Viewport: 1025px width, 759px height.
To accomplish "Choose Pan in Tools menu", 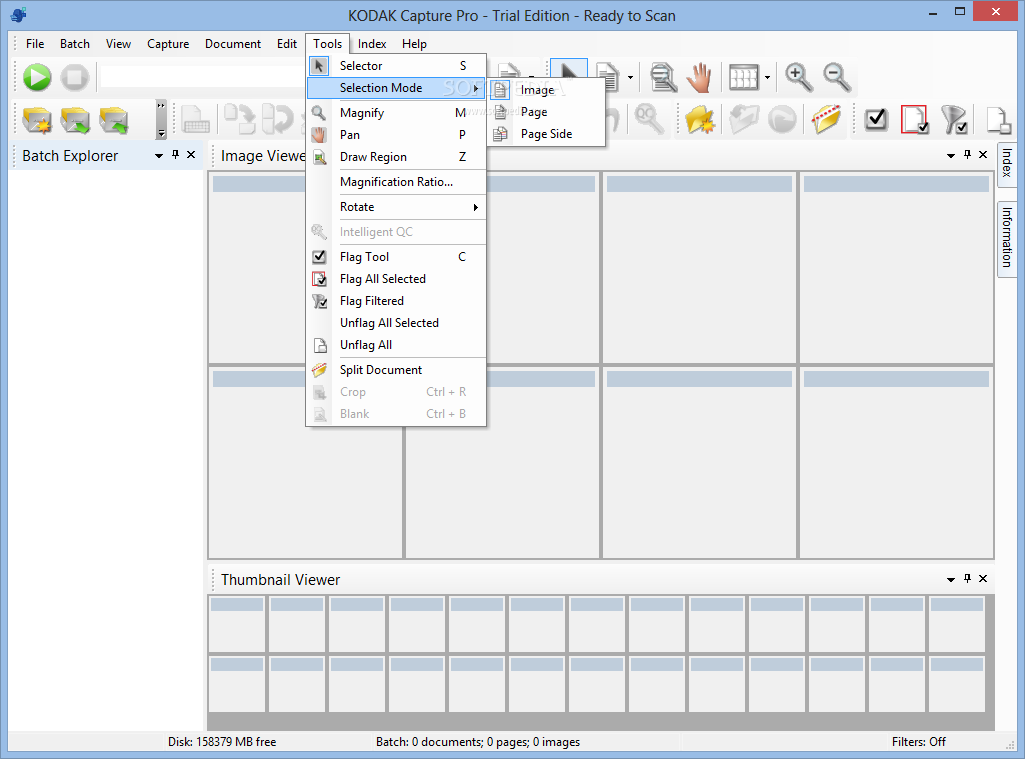I will 396,135.
